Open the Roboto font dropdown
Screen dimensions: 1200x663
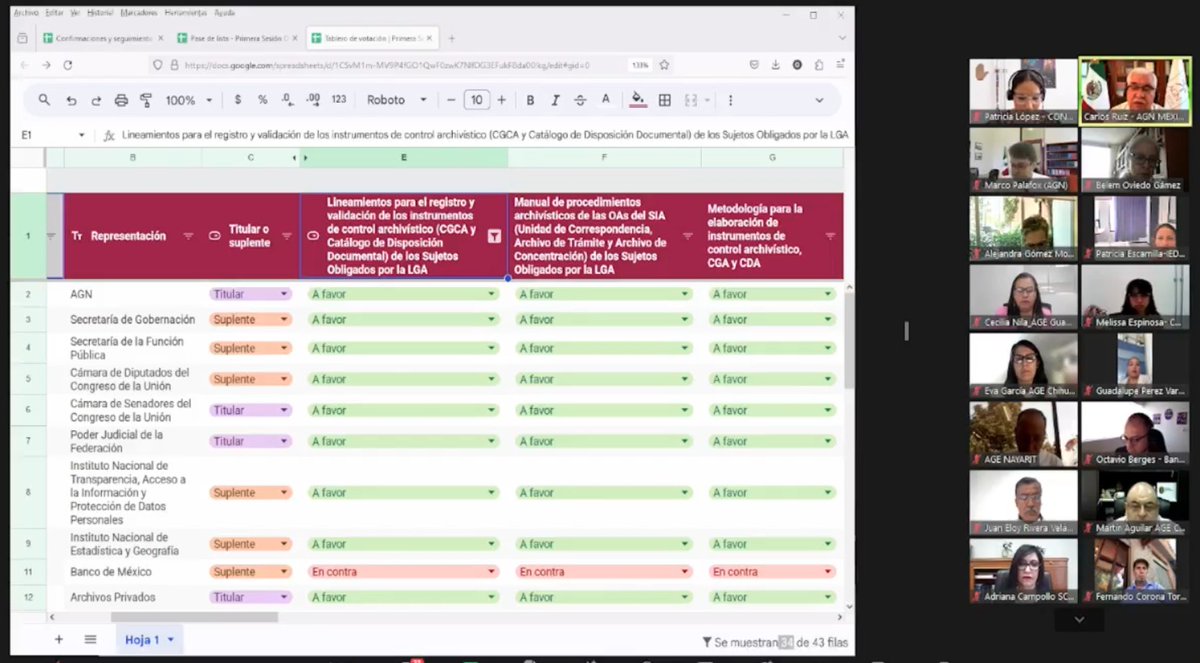pyautogui.click(x=396, y=100)
